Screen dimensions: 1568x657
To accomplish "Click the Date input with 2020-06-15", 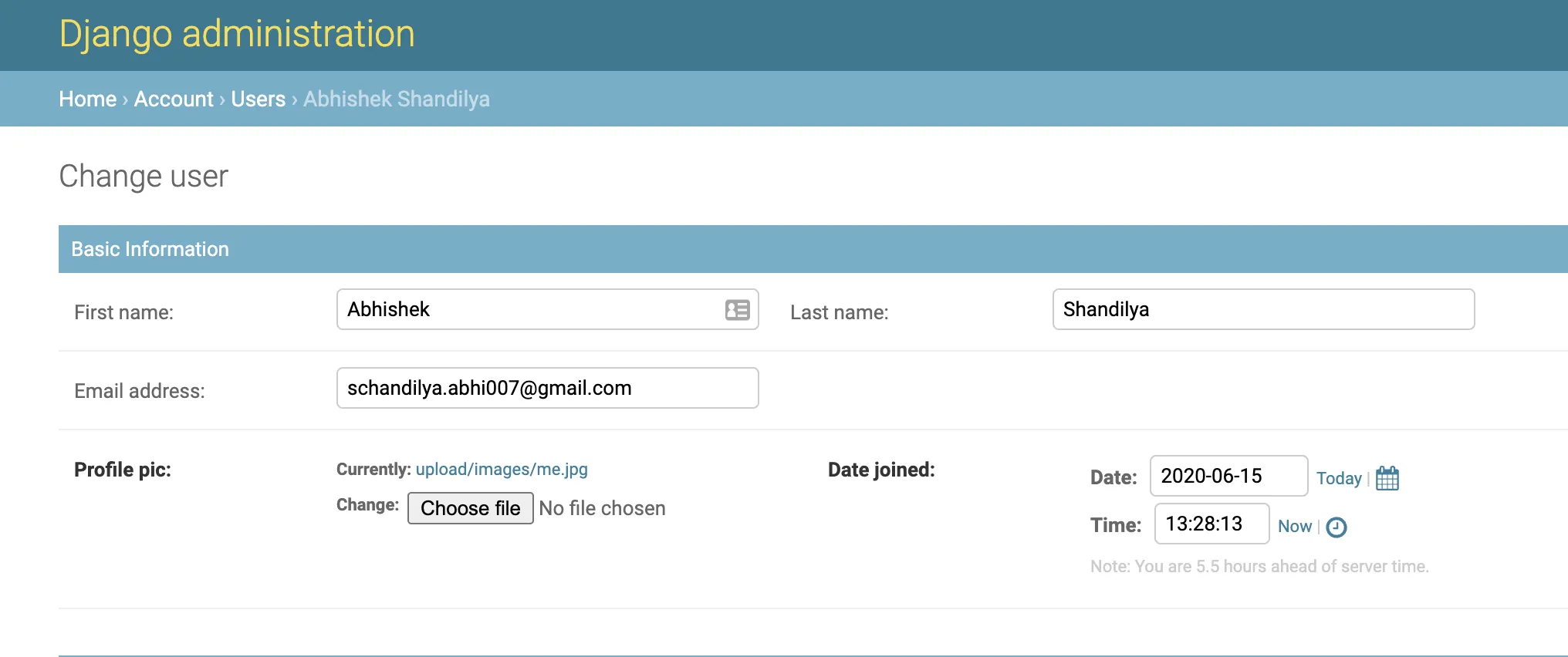I will 1229,476.
